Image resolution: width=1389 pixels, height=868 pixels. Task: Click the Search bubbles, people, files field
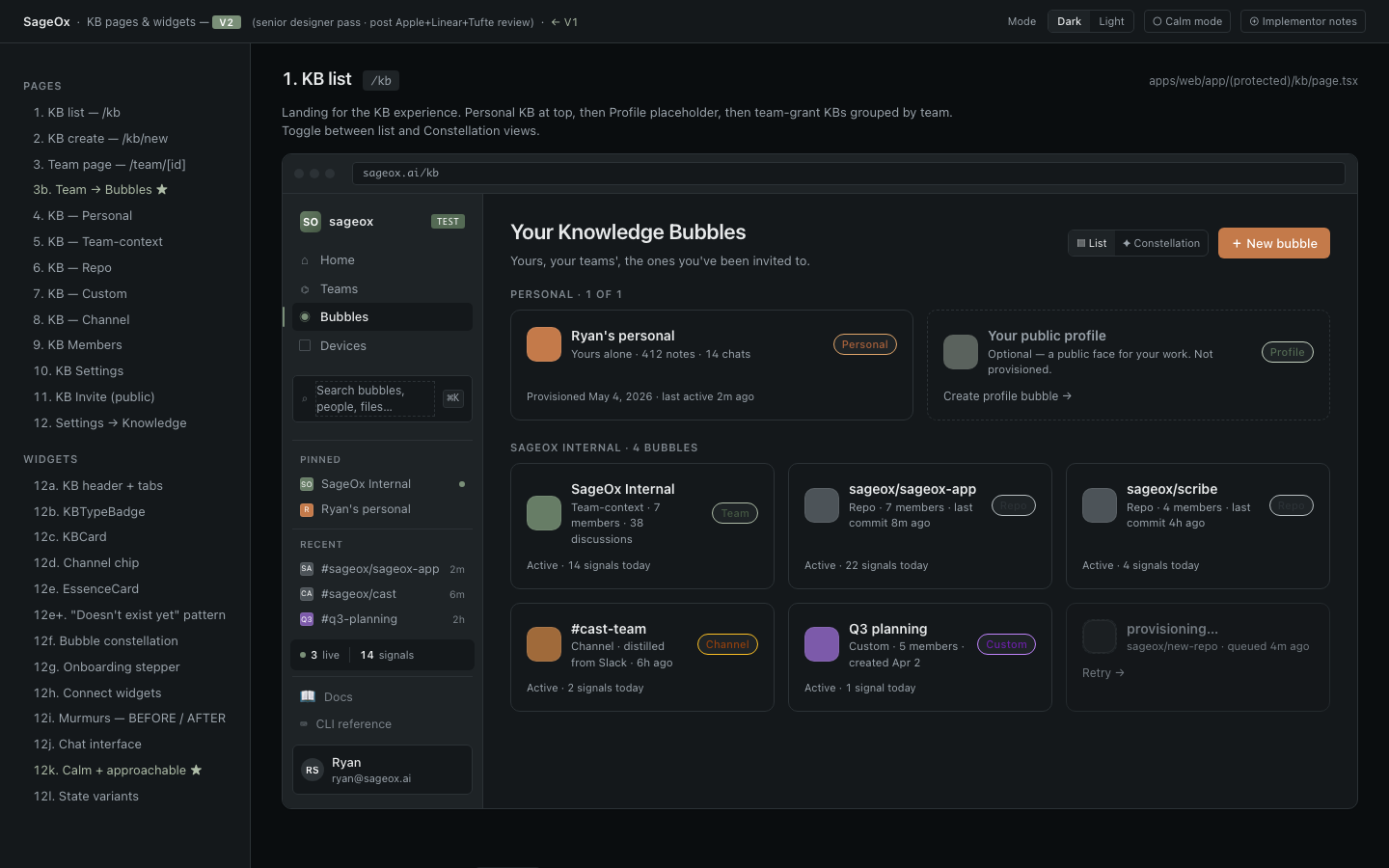(382, 398)
